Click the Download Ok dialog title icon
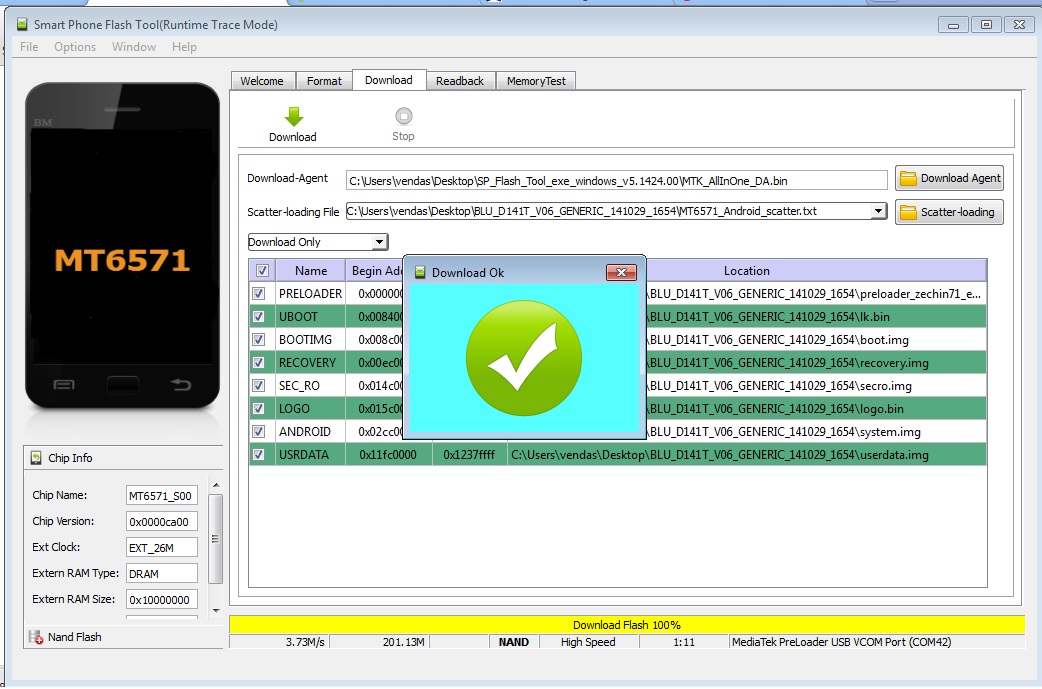 [x=420, y=272]
